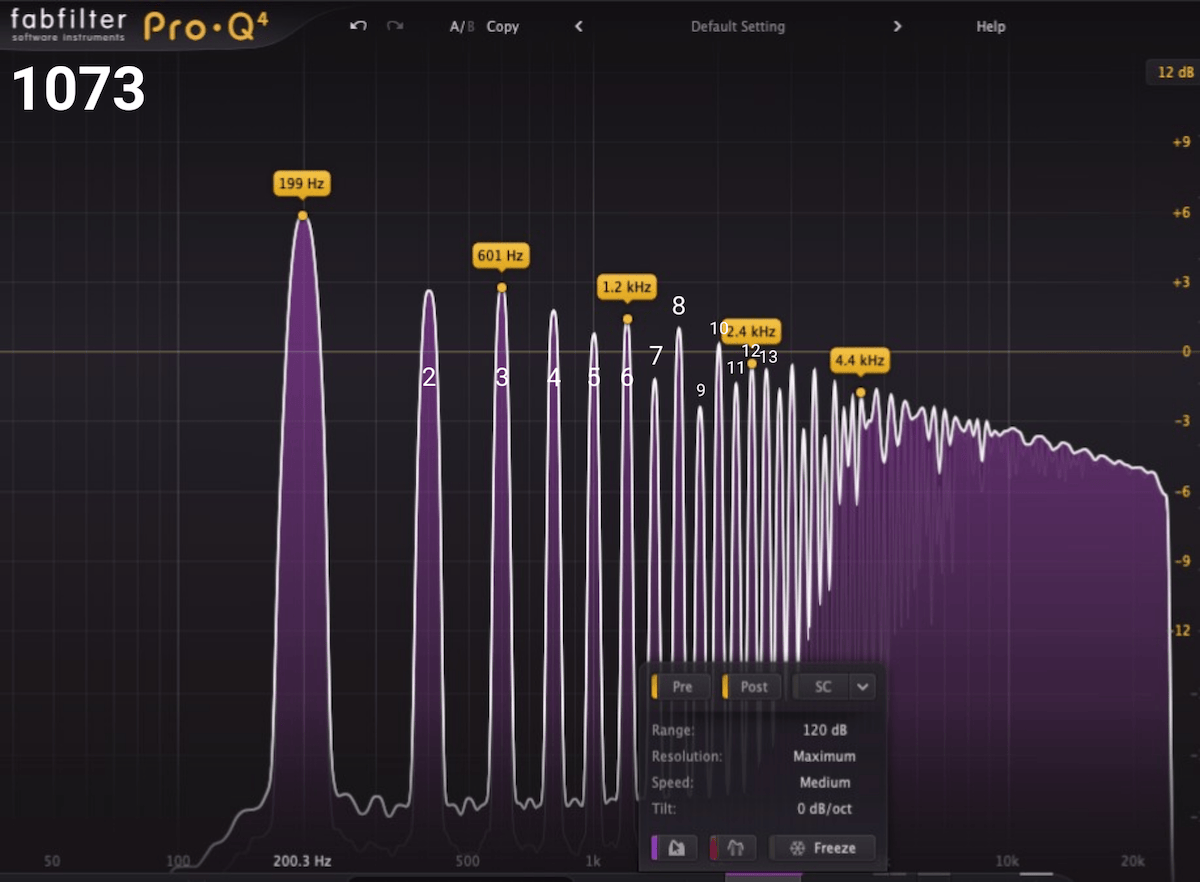Open the 12 dB display range selector
This screenshot has height=882, width=1200.
coord(1175,72)
